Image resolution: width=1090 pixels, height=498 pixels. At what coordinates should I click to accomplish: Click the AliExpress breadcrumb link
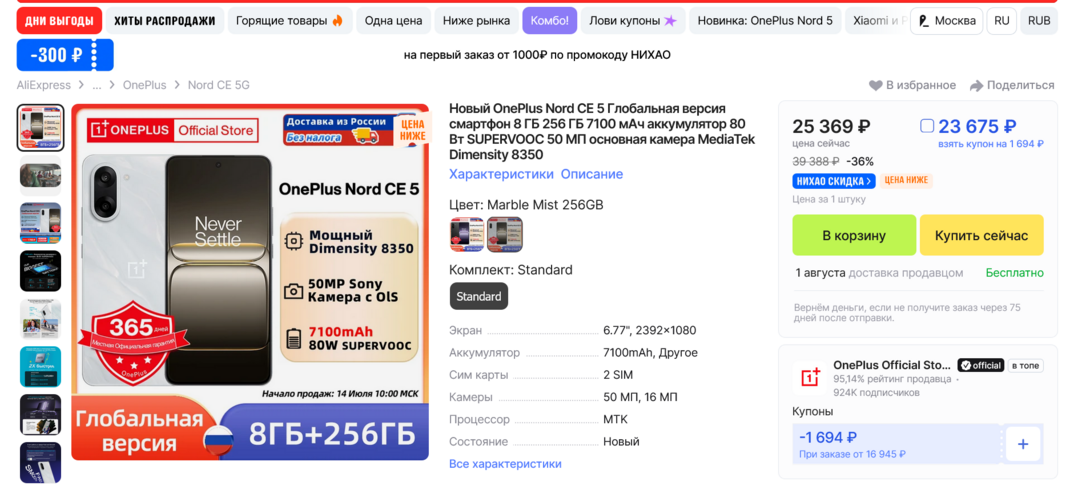tap(44, 86)
